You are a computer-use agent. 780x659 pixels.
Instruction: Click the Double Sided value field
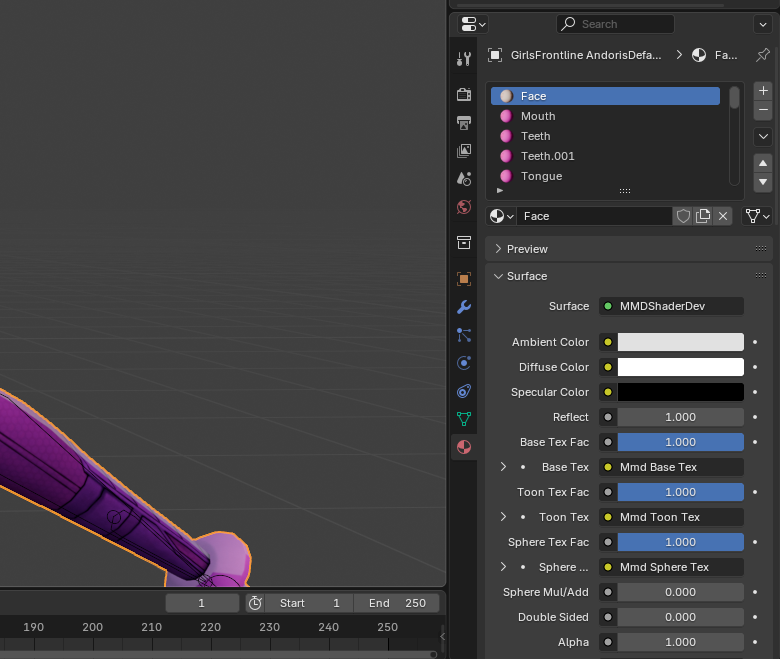(x=681, y=617)
